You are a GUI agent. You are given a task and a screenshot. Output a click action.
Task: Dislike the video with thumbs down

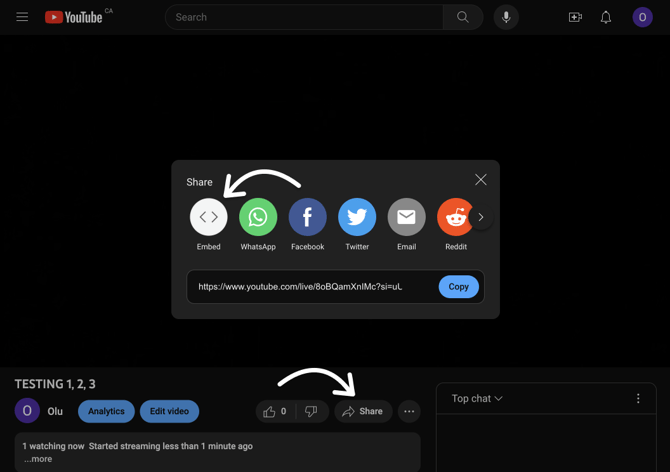[311, 411]
